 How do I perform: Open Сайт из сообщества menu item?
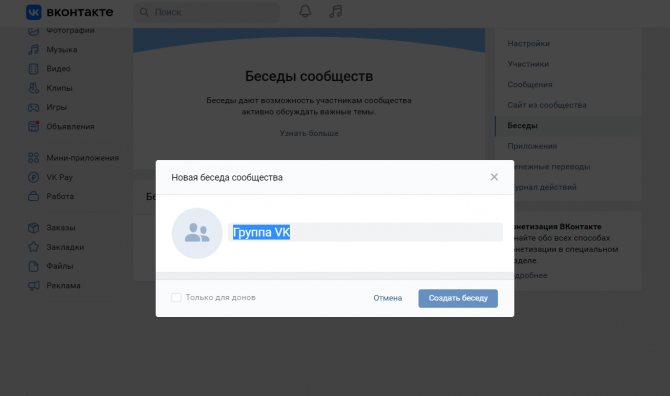coord(547,105)
